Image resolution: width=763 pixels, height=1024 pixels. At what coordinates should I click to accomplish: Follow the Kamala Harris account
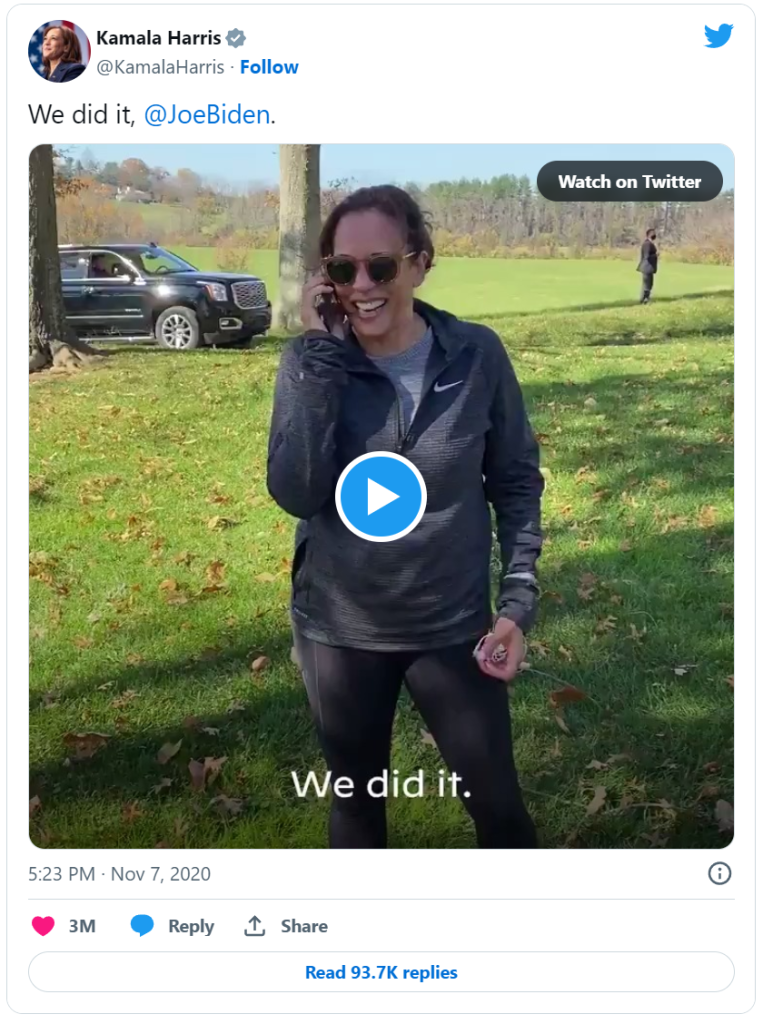269,67
